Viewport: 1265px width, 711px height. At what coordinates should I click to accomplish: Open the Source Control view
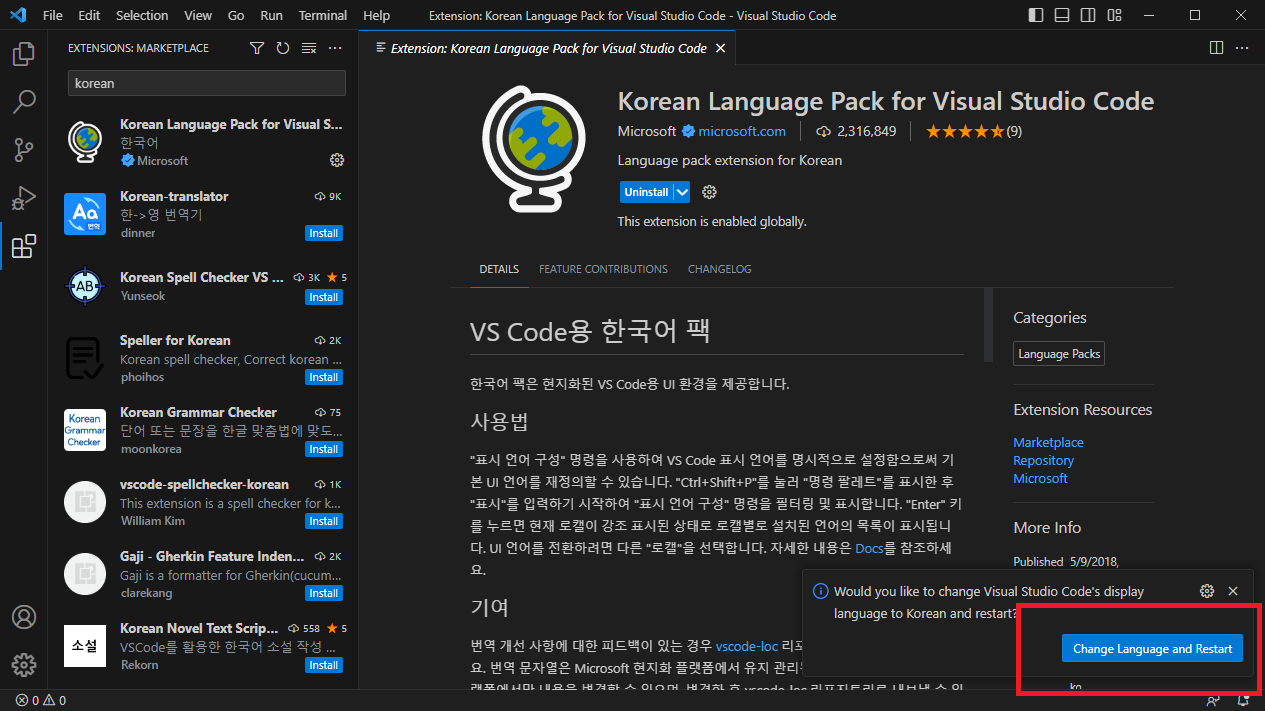pos(24,150)
